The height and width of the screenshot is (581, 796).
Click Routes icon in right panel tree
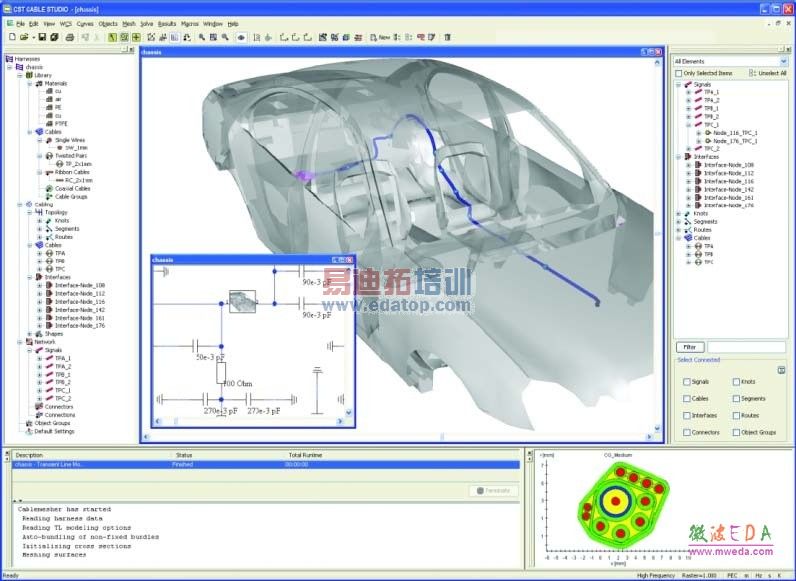click(x=688, y=230)
